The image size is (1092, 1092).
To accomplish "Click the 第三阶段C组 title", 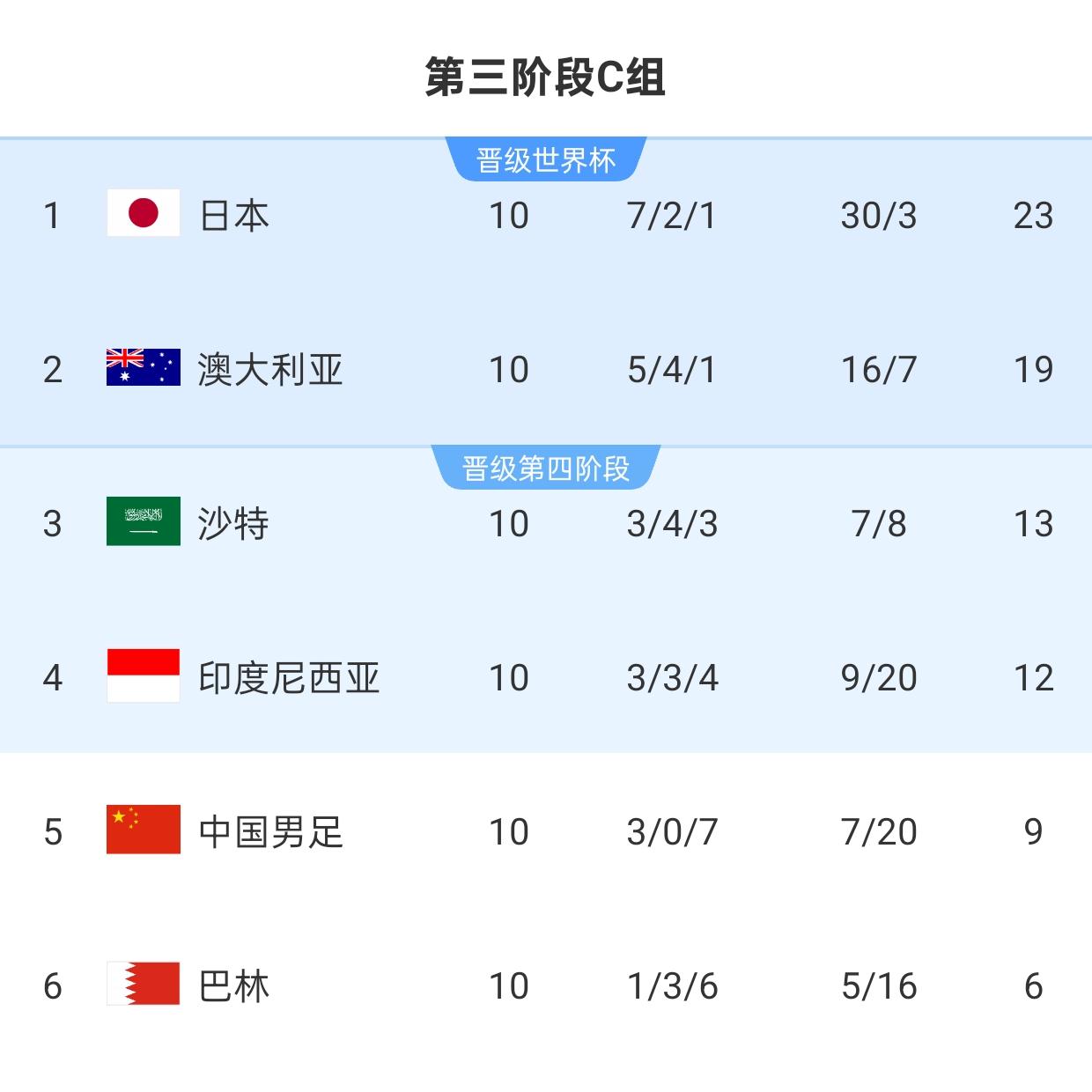I will (545, 77).
